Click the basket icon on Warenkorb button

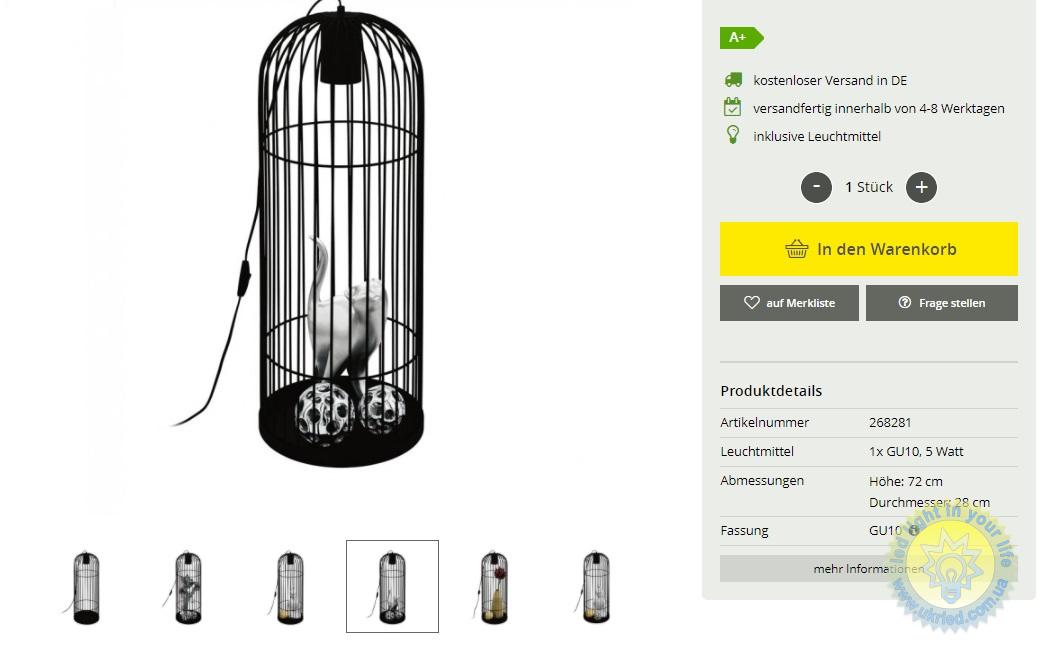[x=796, y=249]
